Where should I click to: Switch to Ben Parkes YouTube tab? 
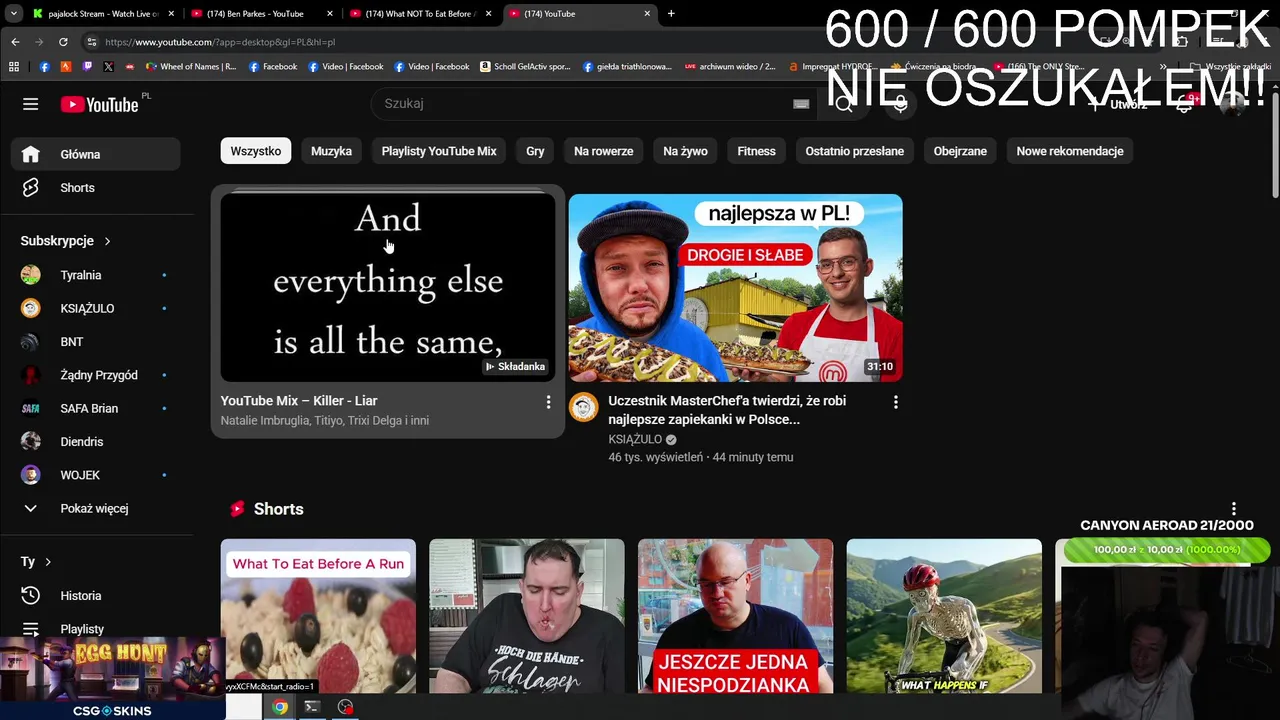click(262, 14)
